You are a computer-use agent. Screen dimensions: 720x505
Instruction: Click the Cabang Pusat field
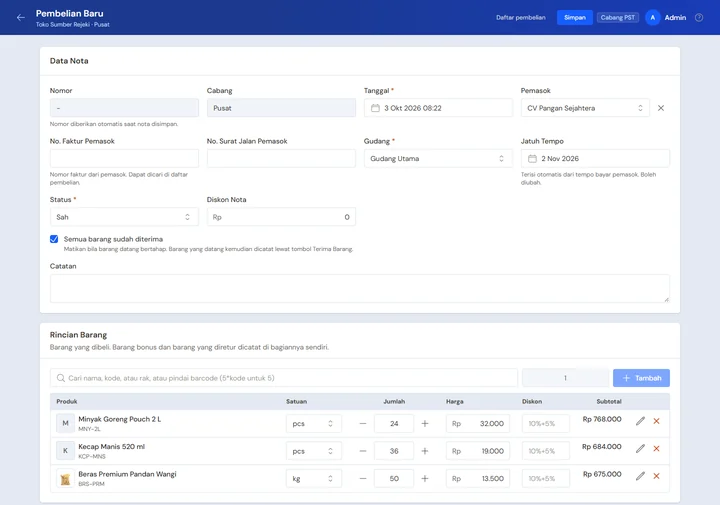click(281, 108)
